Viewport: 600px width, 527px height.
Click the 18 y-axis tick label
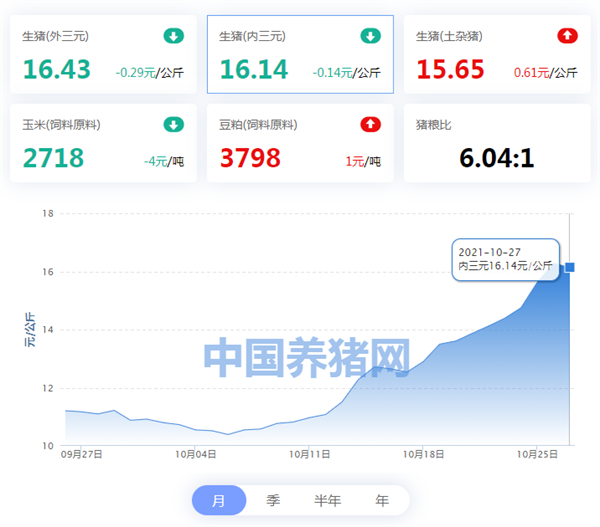48,214
